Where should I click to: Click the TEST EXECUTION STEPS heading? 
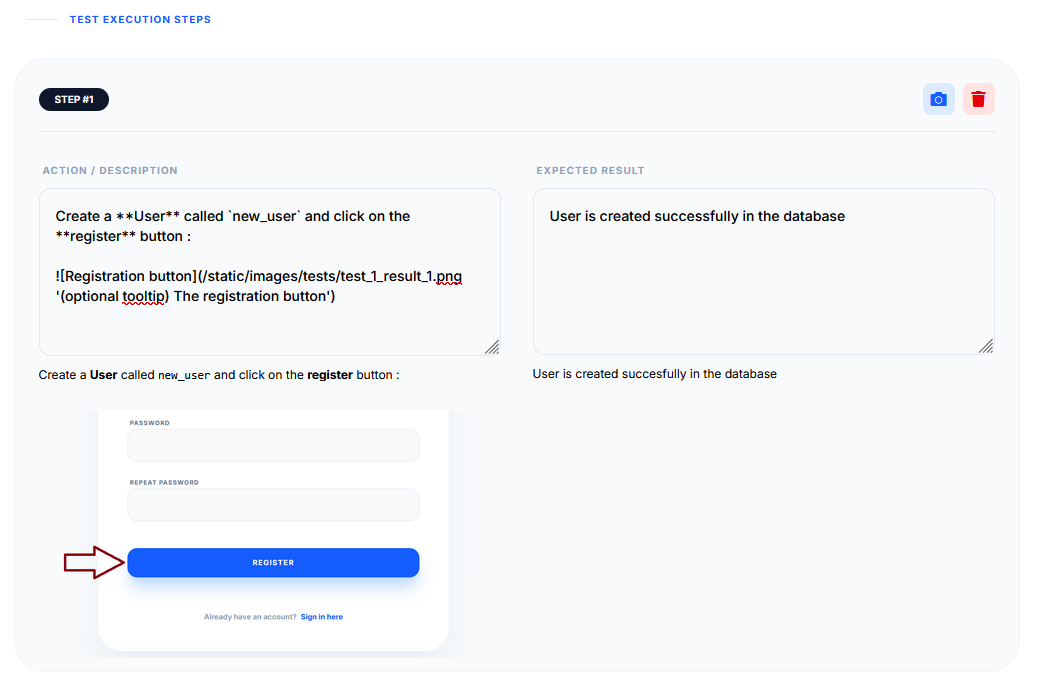click(140, 19)
